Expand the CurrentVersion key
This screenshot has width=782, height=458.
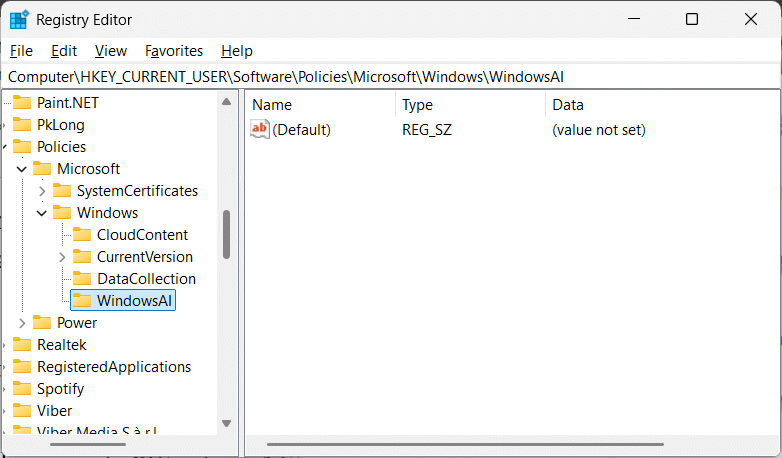(62, 256)
